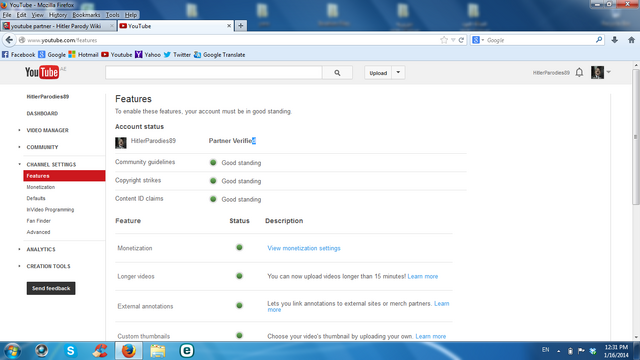Viewport: 640px width, 360px height.
Task: Click the EN language indicator
Action: tap(545, 350)
